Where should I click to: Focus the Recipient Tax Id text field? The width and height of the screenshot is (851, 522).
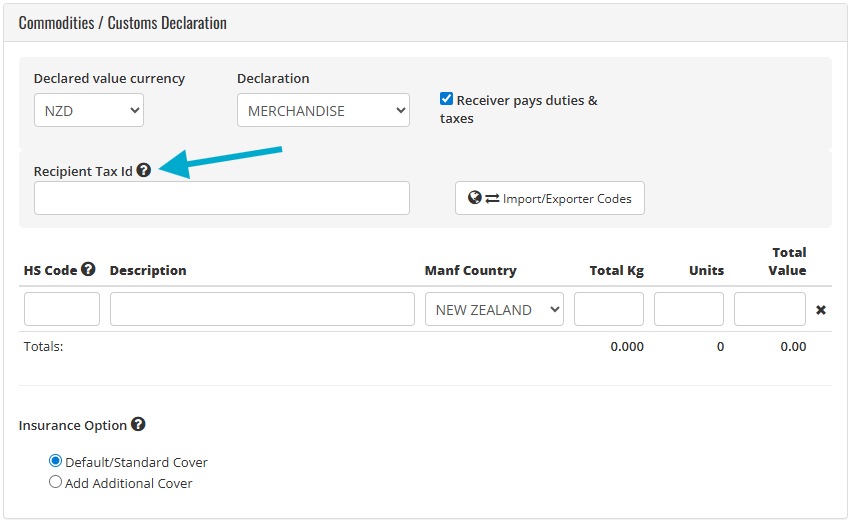(x=222, y=198)
